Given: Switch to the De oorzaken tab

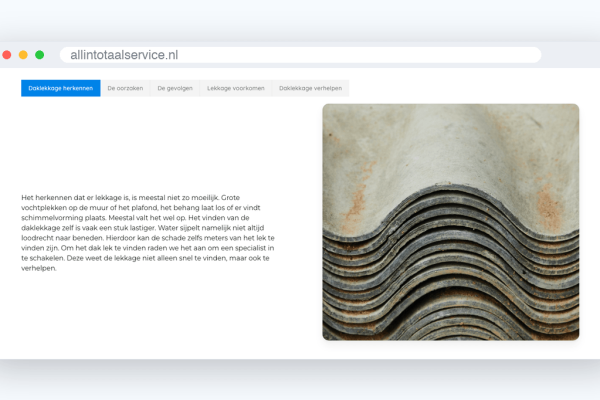Looking at the screenshot, I should [x=125, y=88].
